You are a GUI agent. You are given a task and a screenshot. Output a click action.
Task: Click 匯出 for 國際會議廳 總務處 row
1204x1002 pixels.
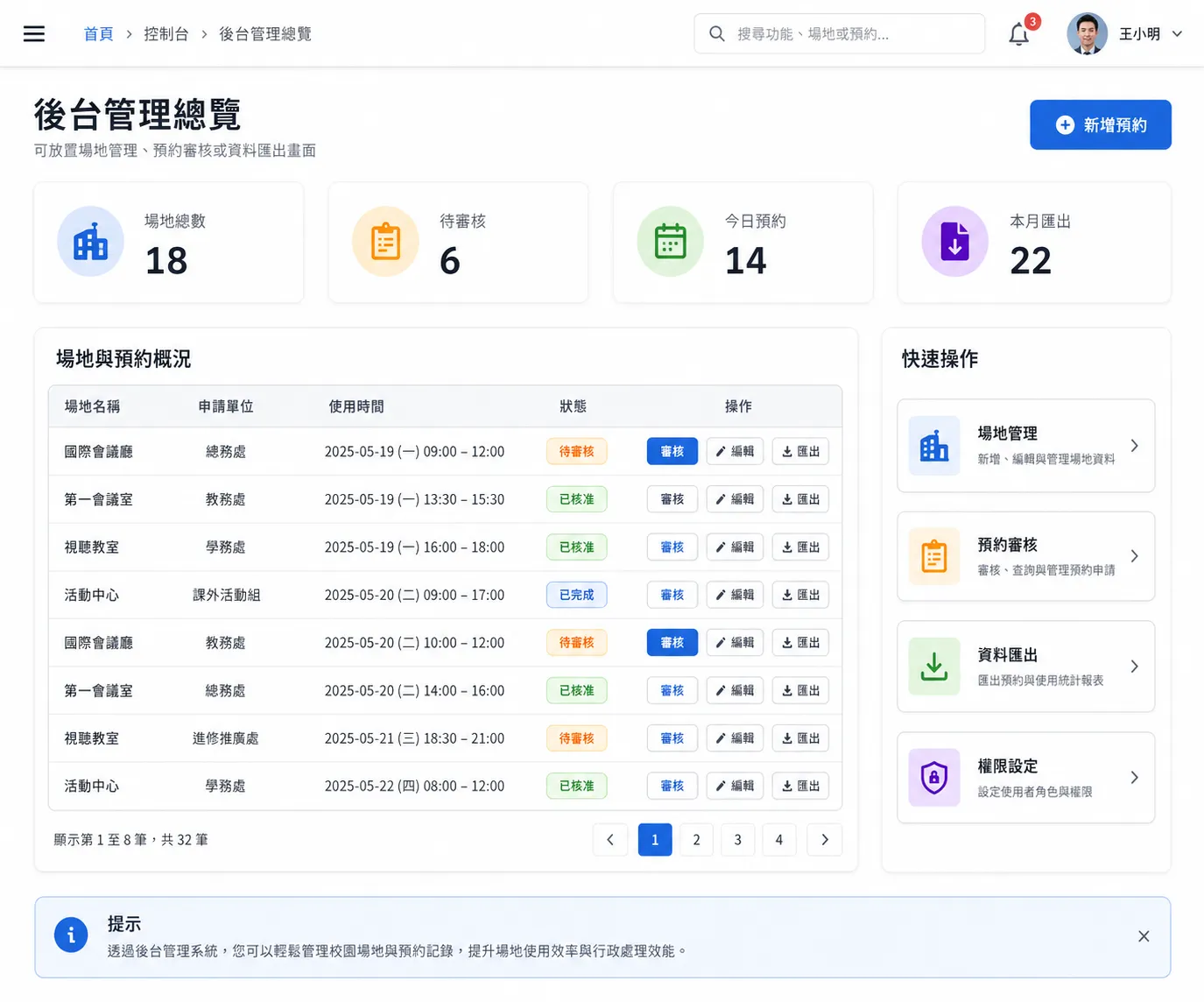tap(800, 451)
